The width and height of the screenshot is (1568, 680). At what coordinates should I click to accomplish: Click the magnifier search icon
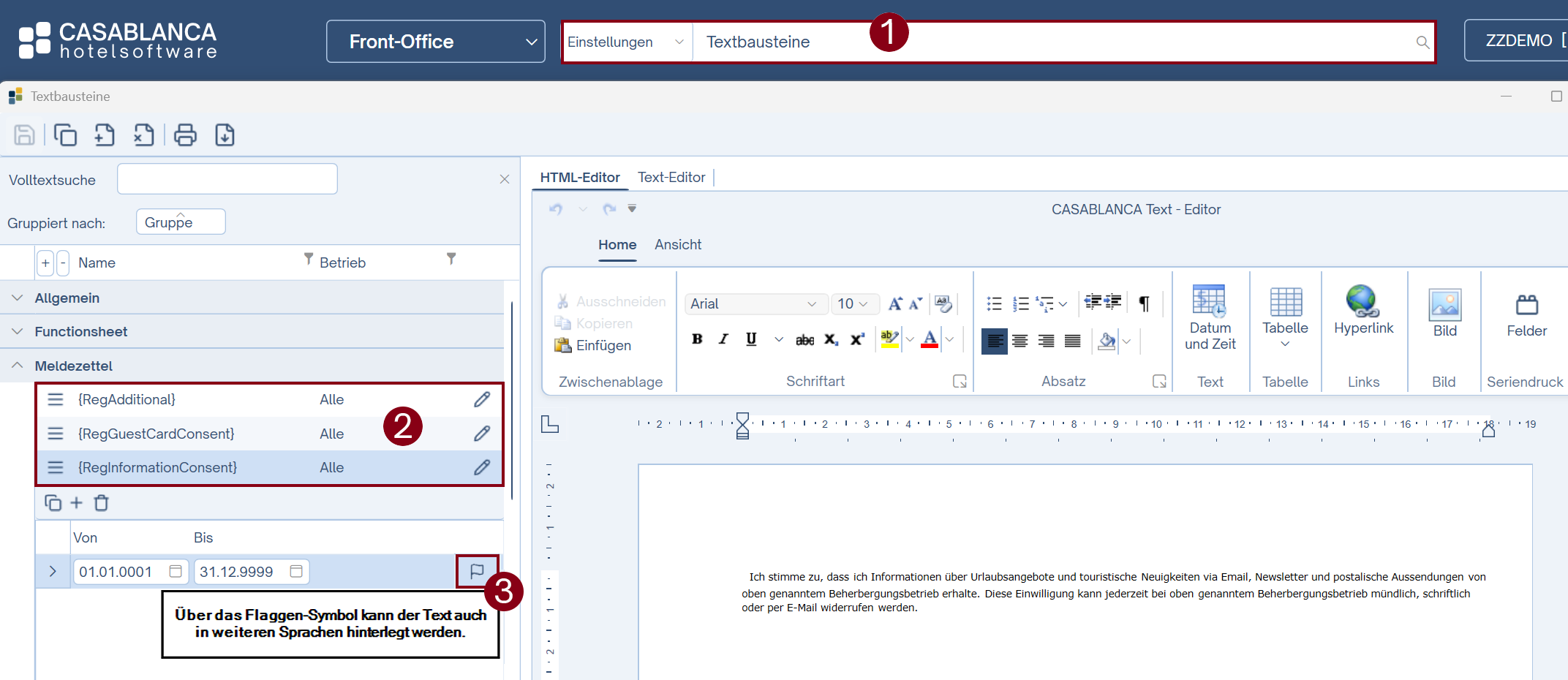coord(1422,42)
